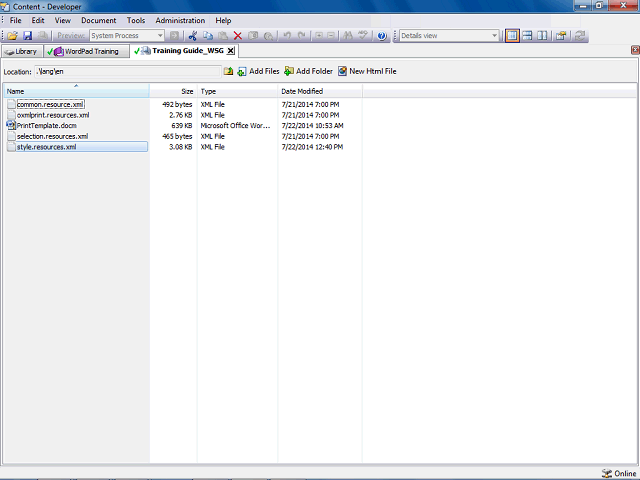
Task: Click the Microsoft Office Wor... type cell
Action: pos(235,126)
